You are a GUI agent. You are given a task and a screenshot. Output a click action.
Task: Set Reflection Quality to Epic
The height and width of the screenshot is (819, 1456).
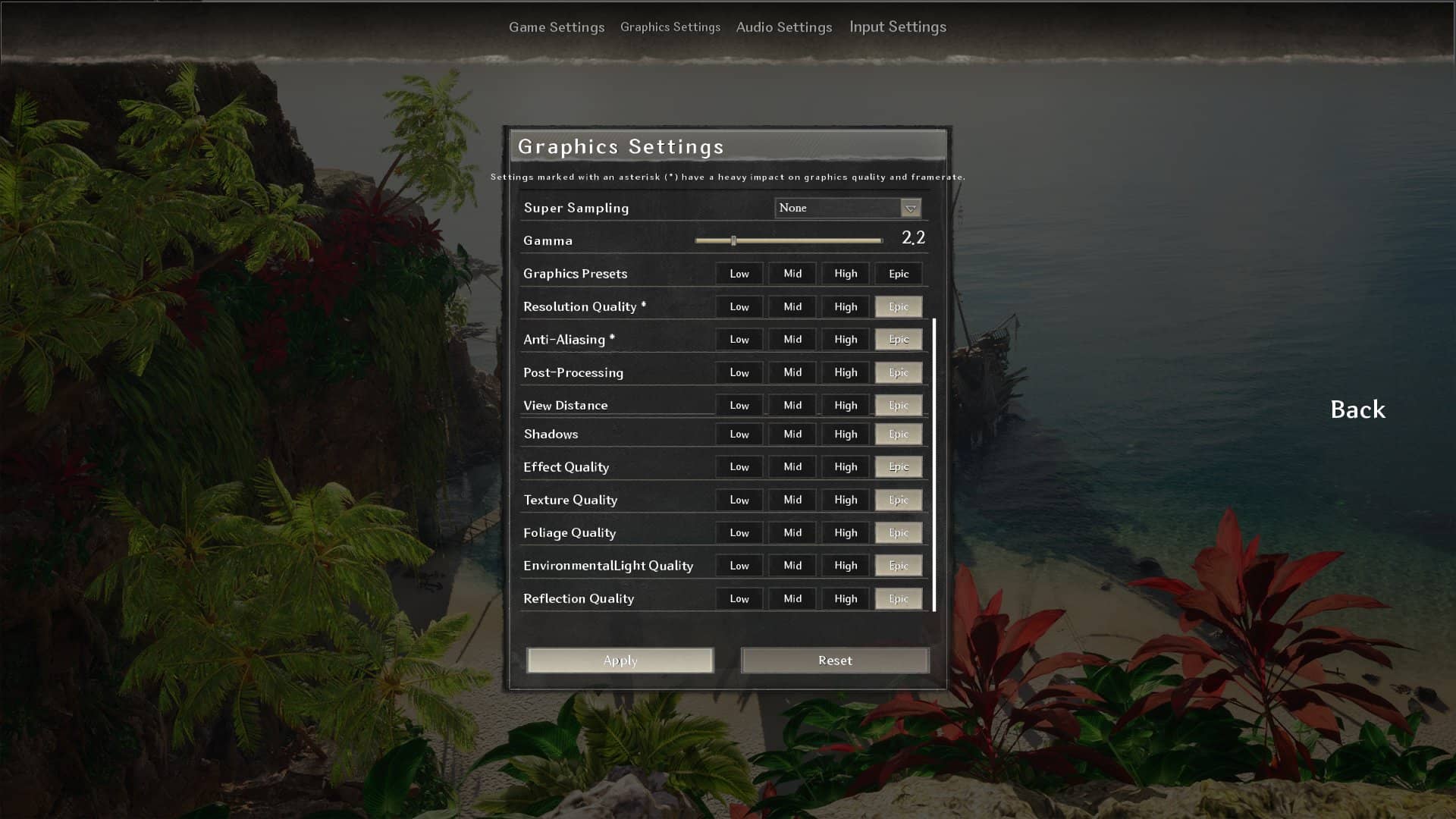(x=899, y=598)
